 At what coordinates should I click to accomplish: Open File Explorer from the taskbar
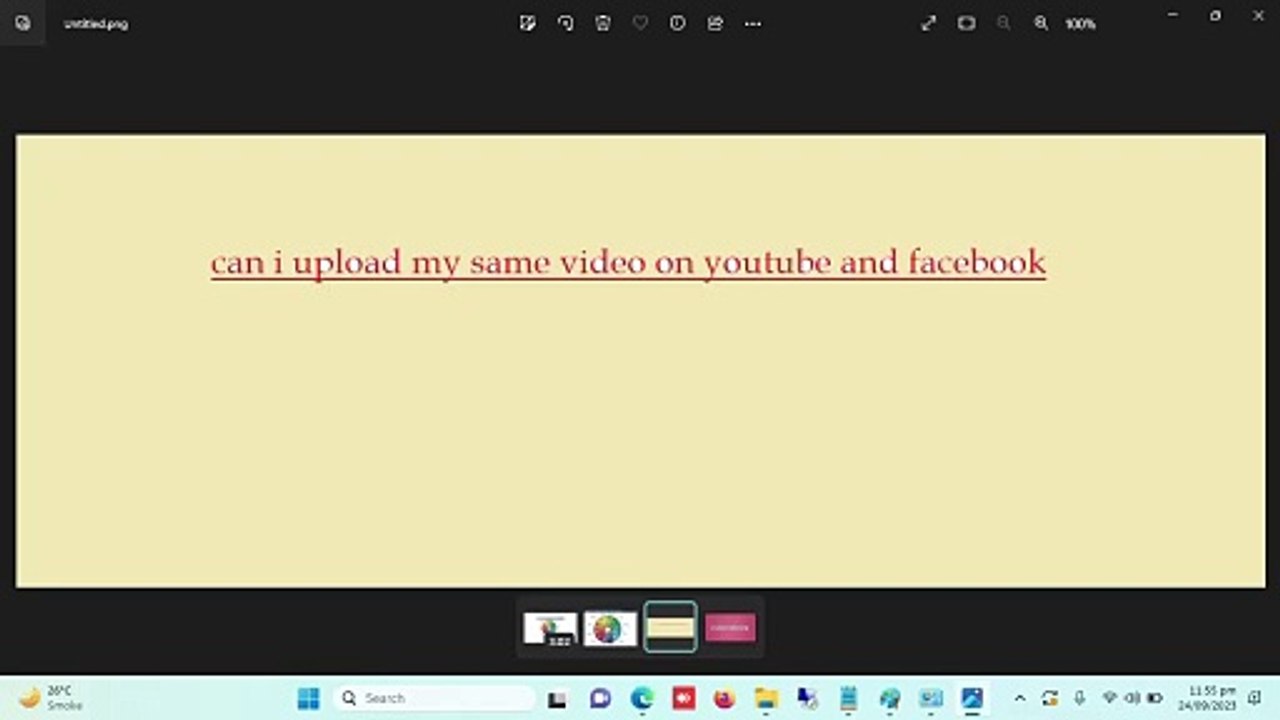(x=766, y=699)
